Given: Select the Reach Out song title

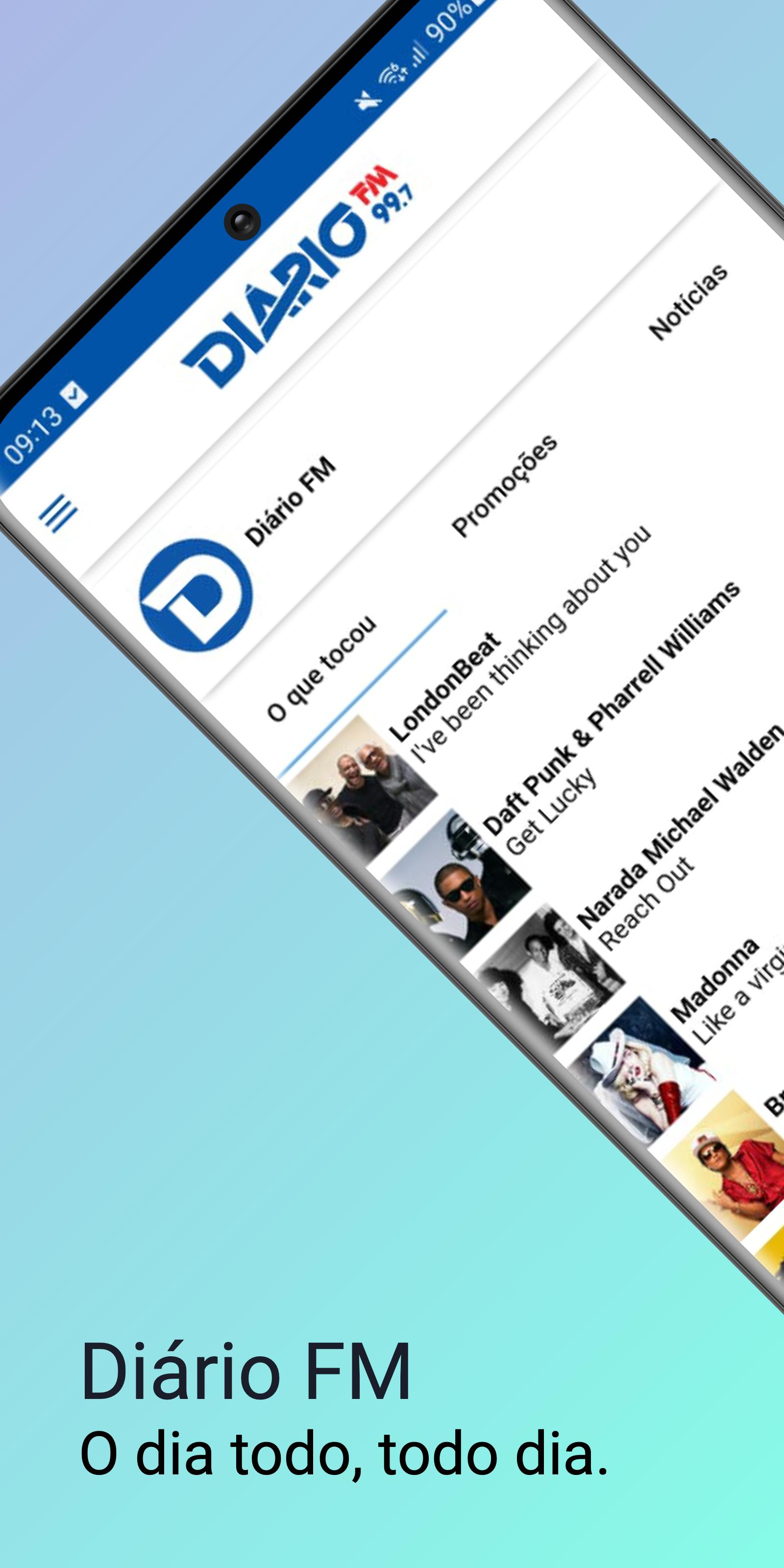Looking at the screenshot, I should [x=646, y=903].
